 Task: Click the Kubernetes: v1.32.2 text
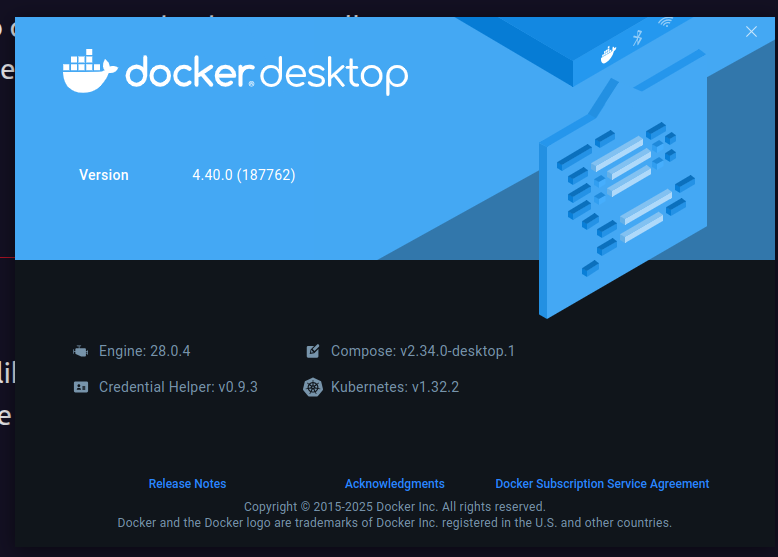(x=395, y=387)
